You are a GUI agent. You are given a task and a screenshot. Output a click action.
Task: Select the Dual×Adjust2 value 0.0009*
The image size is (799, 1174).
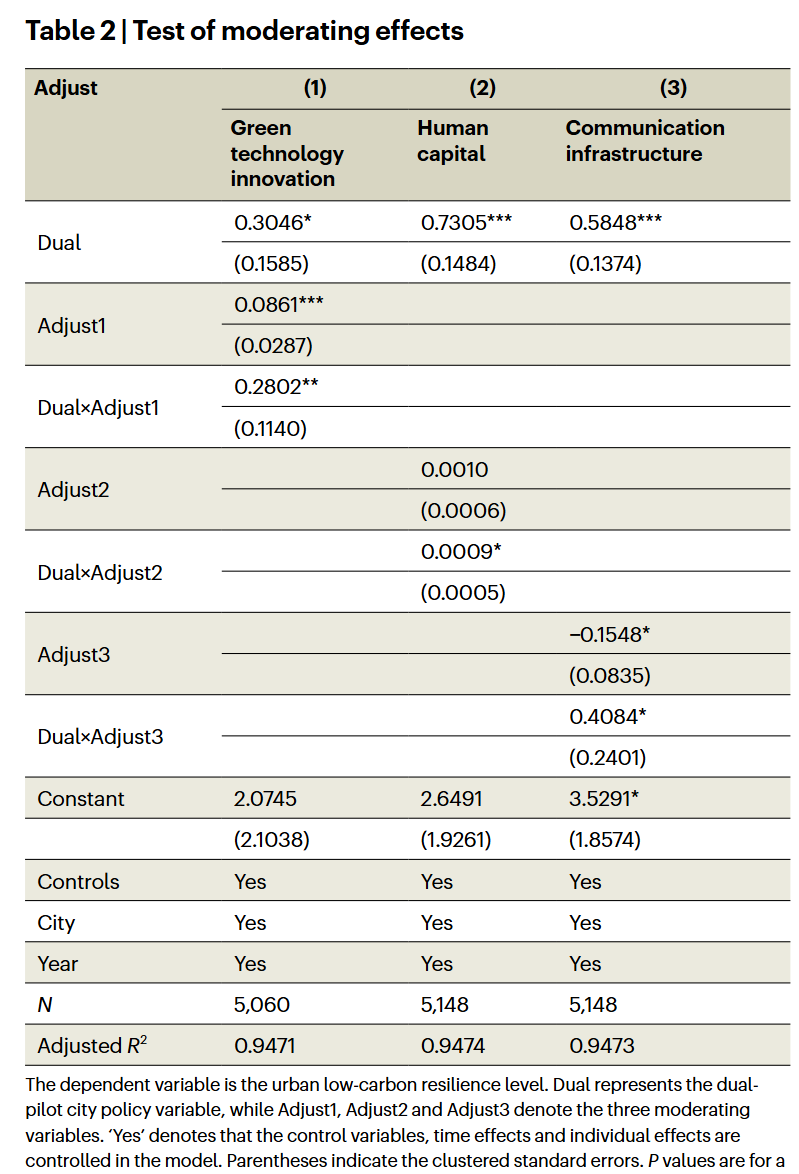[461, 551]
